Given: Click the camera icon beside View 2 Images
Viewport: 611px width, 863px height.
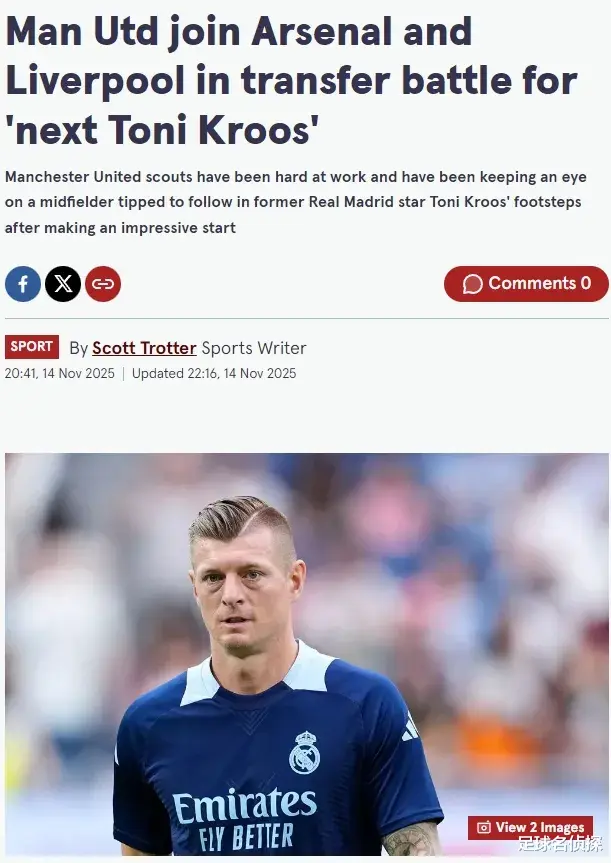Looking at the screenshot, I should 483,827.
